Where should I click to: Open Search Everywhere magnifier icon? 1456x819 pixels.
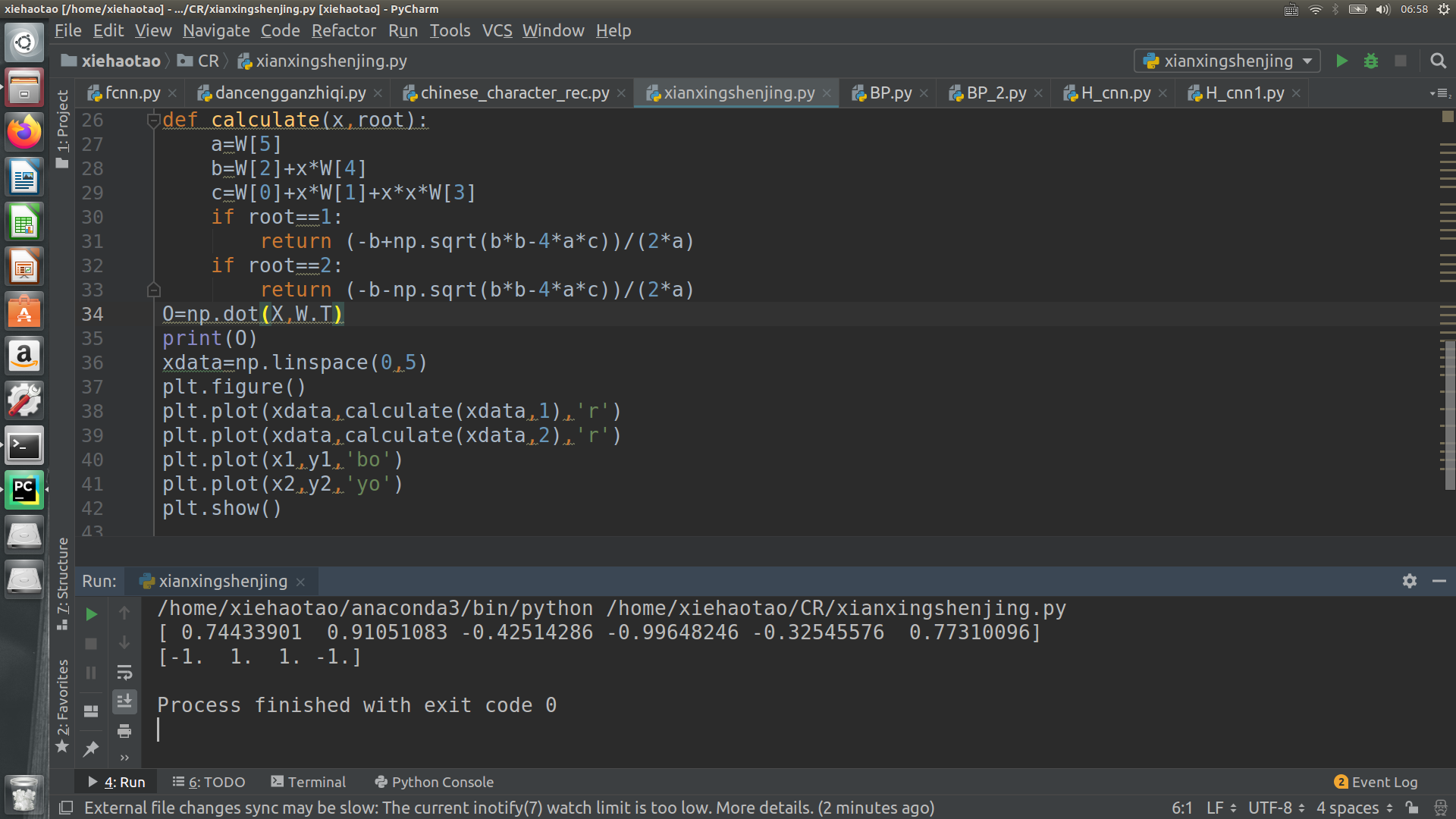coord(1438,61)
